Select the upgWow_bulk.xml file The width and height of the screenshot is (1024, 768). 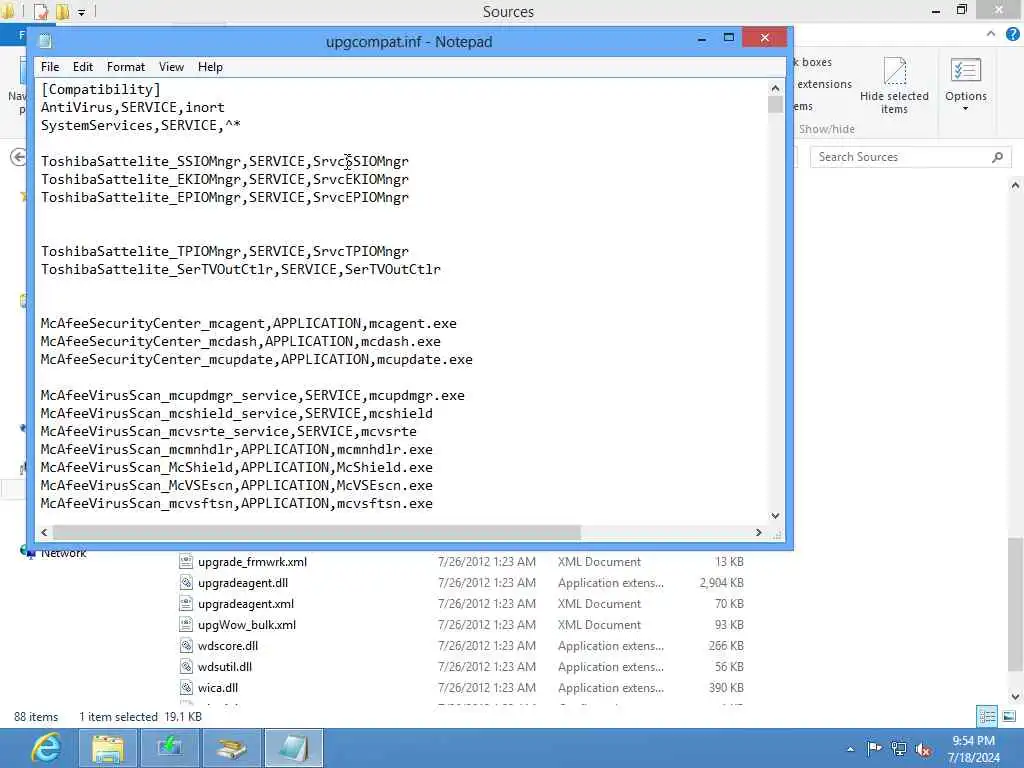click(x=247, y=624)
